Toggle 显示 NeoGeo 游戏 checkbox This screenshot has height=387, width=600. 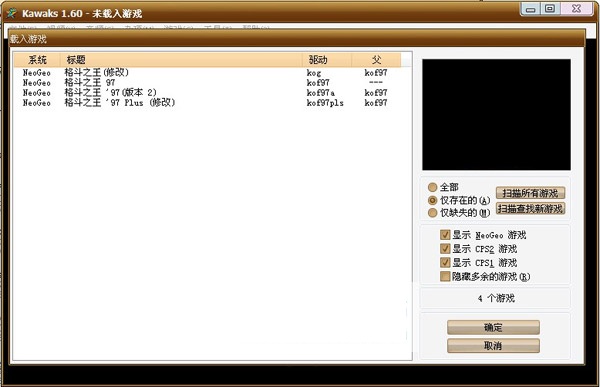445,235
